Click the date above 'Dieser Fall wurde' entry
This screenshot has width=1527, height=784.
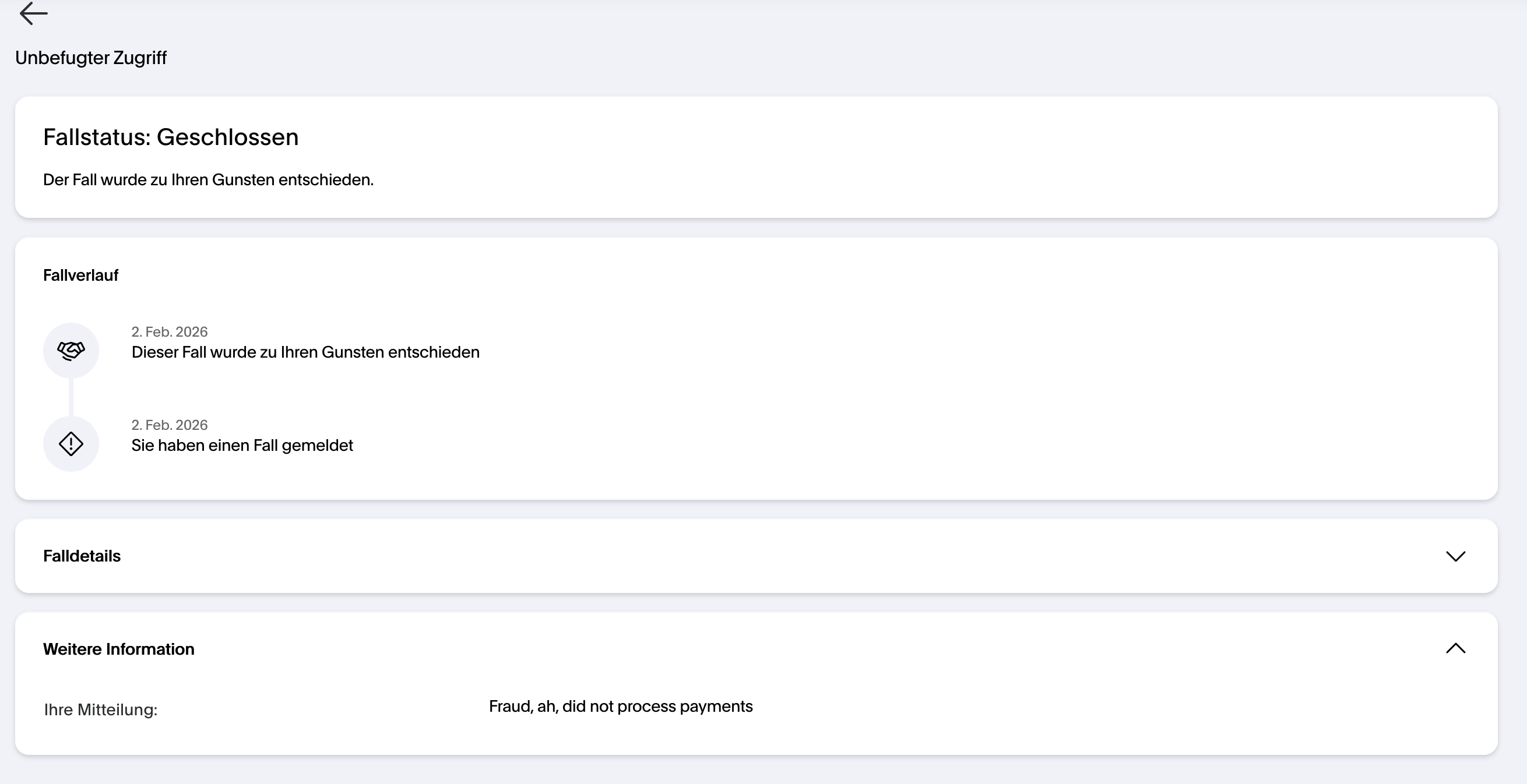[x=170, y=332]
